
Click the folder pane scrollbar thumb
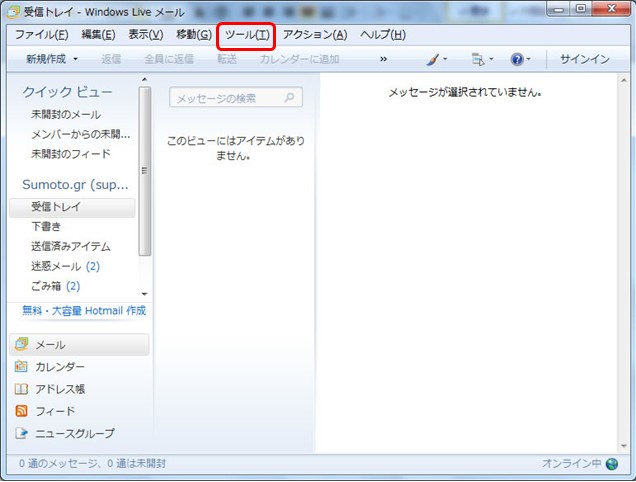click(x=144, y=171)
